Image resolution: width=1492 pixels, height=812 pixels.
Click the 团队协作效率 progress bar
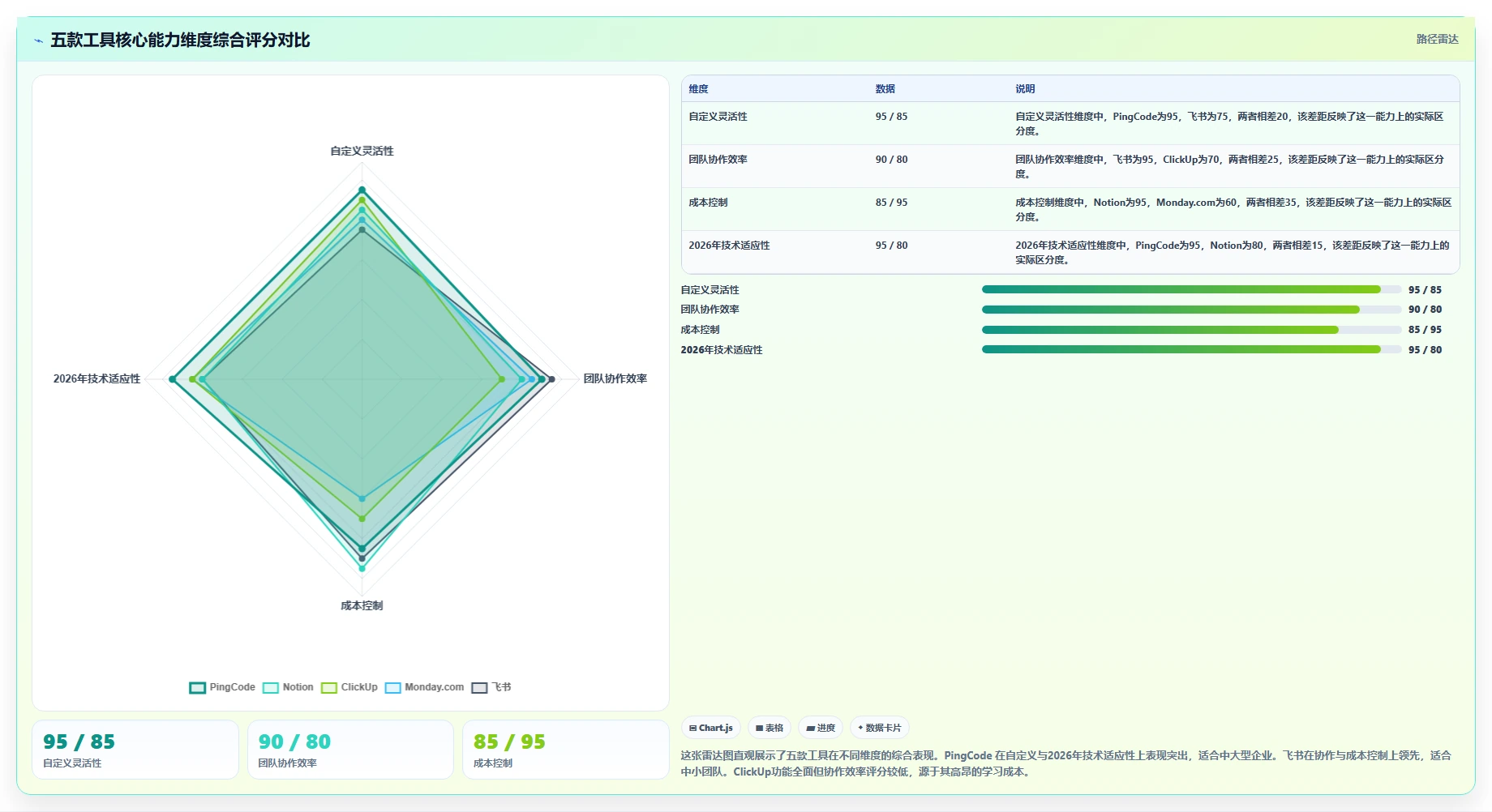click(1191, 310)
